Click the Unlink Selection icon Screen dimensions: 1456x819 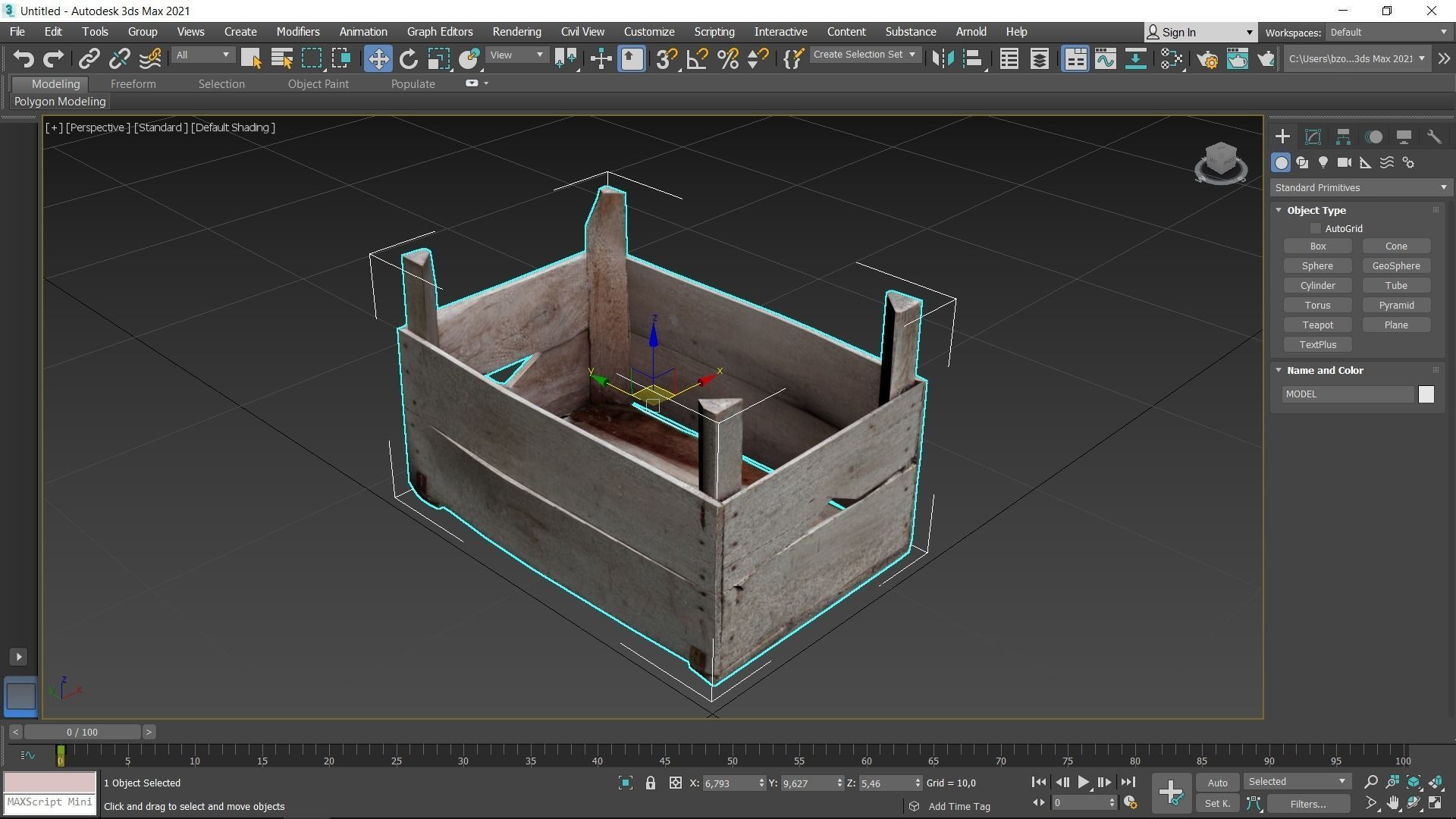(x=119, y=58)
